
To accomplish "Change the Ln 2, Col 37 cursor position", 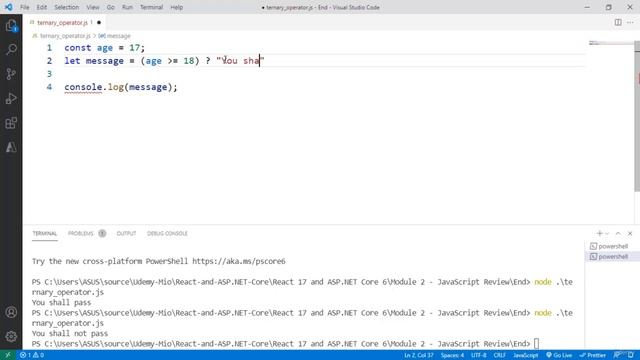I will [418, 355].
